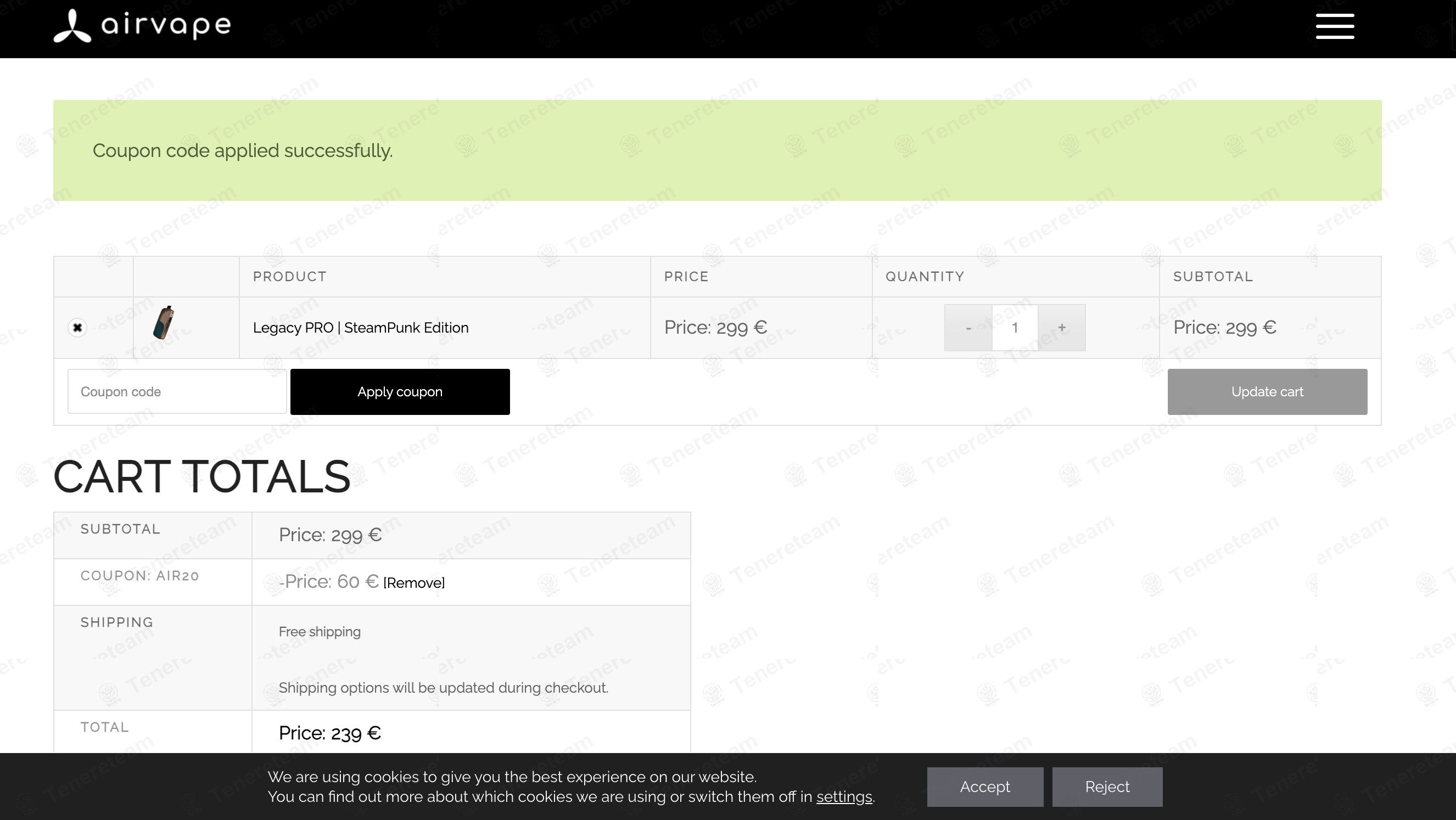
Task: Accept cookies
Action: [x=985, y=787]
